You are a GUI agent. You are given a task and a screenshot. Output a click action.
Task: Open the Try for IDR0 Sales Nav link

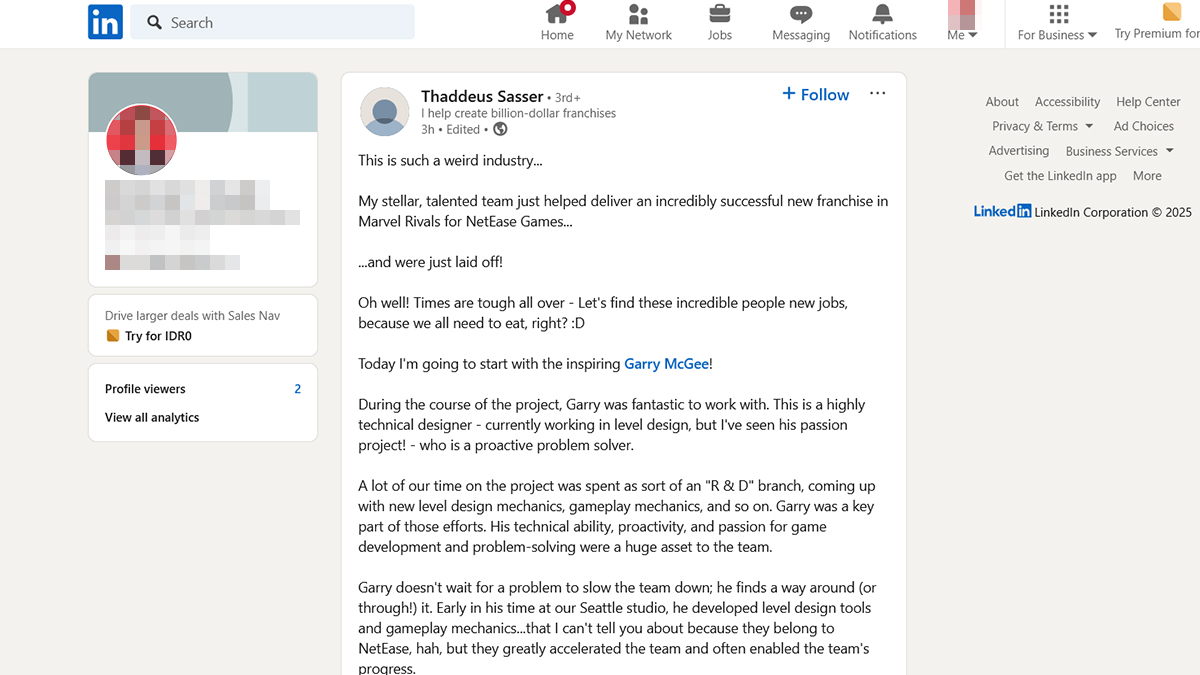(x=157, y=336)
